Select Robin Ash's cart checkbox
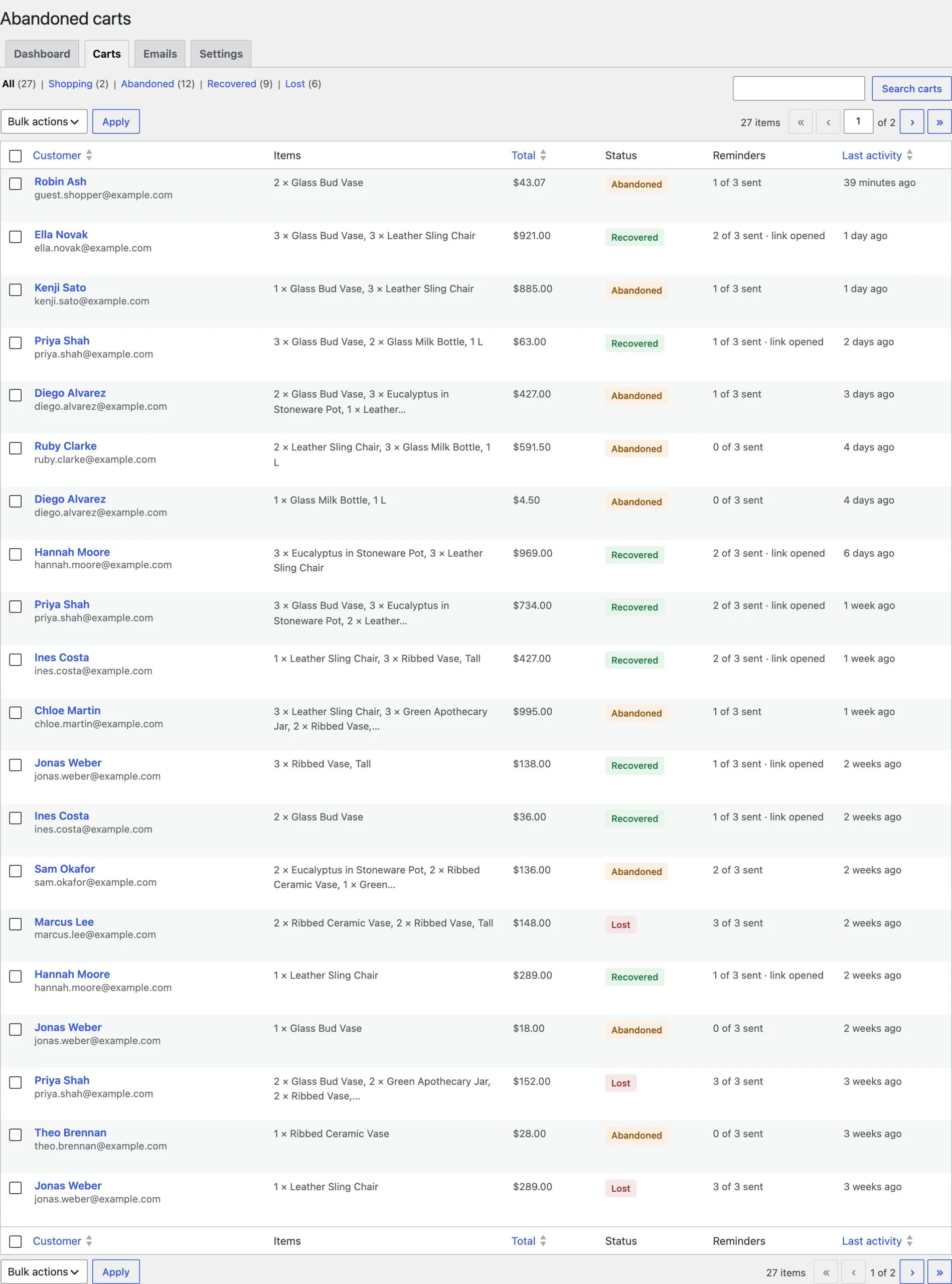The width and height of the screenshot is (952, 1284). pos(16,183)
